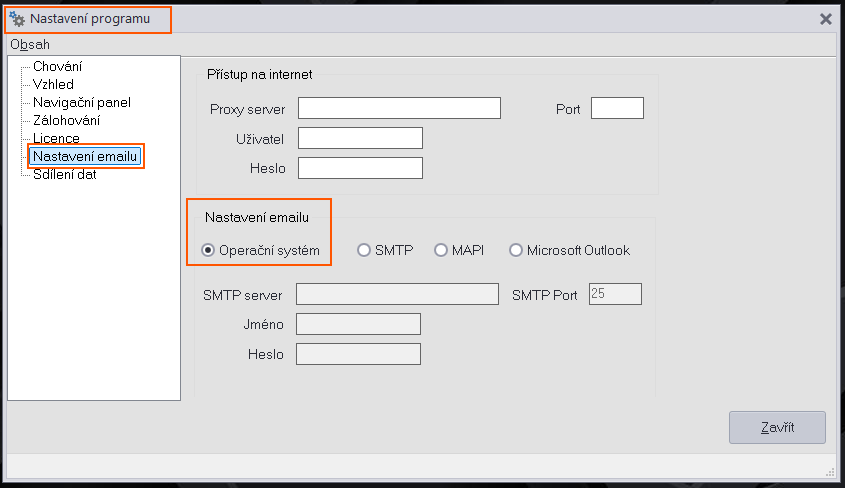Select Vzhled in the settings tree
Image resolution: width=845 pixels, height=488 pixels.
pyautogui.click(x=53, y=84)
